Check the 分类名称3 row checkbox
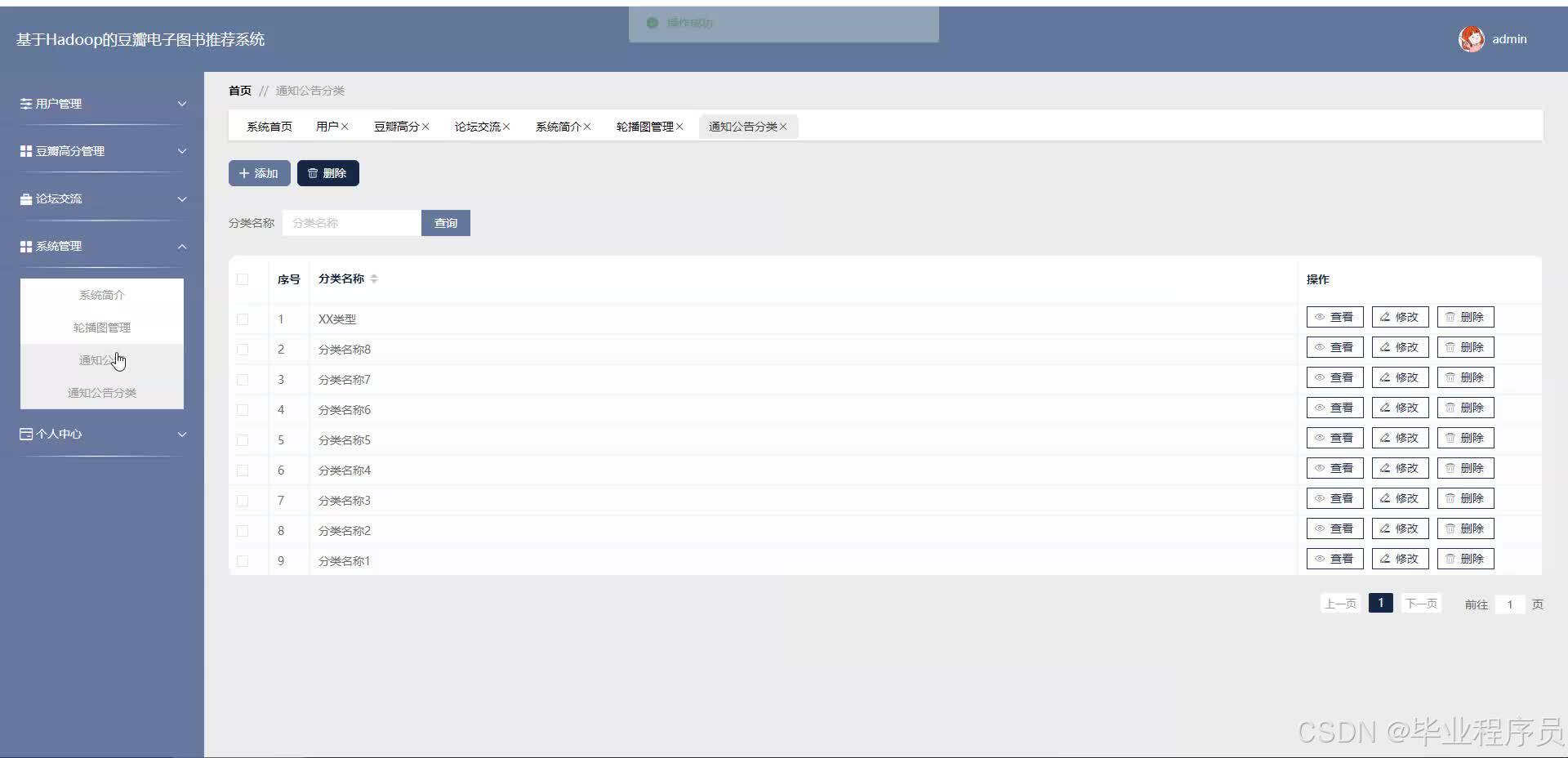1568x758 pixels. [243, 501]
